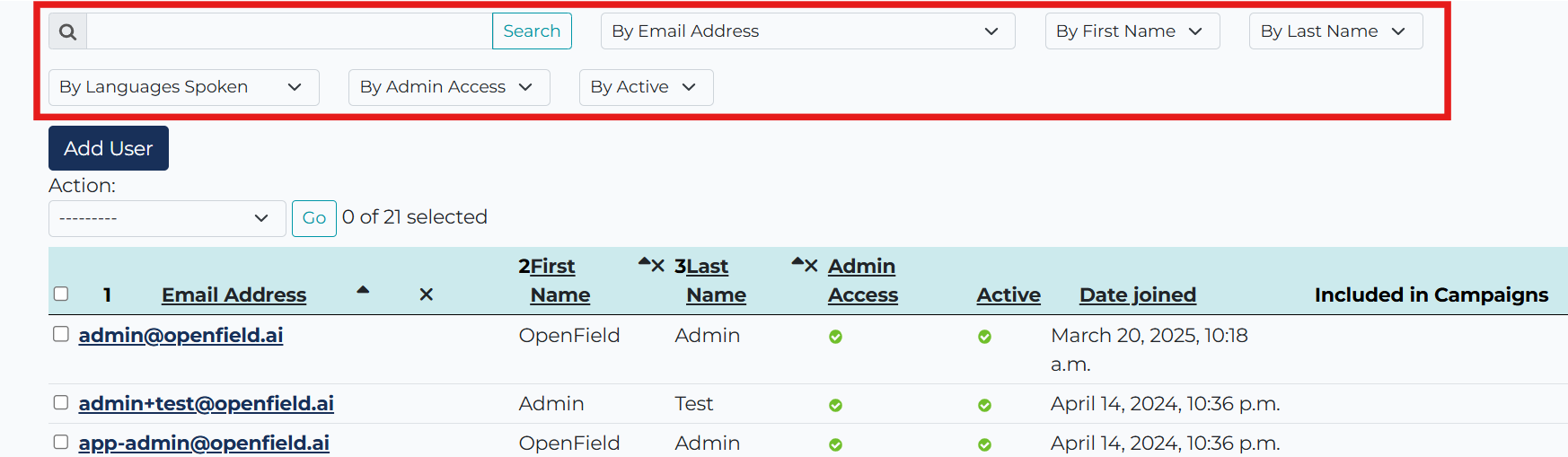Remove First Name sorting with X icon
1568x457 pixels.
[x=658, y=266]
